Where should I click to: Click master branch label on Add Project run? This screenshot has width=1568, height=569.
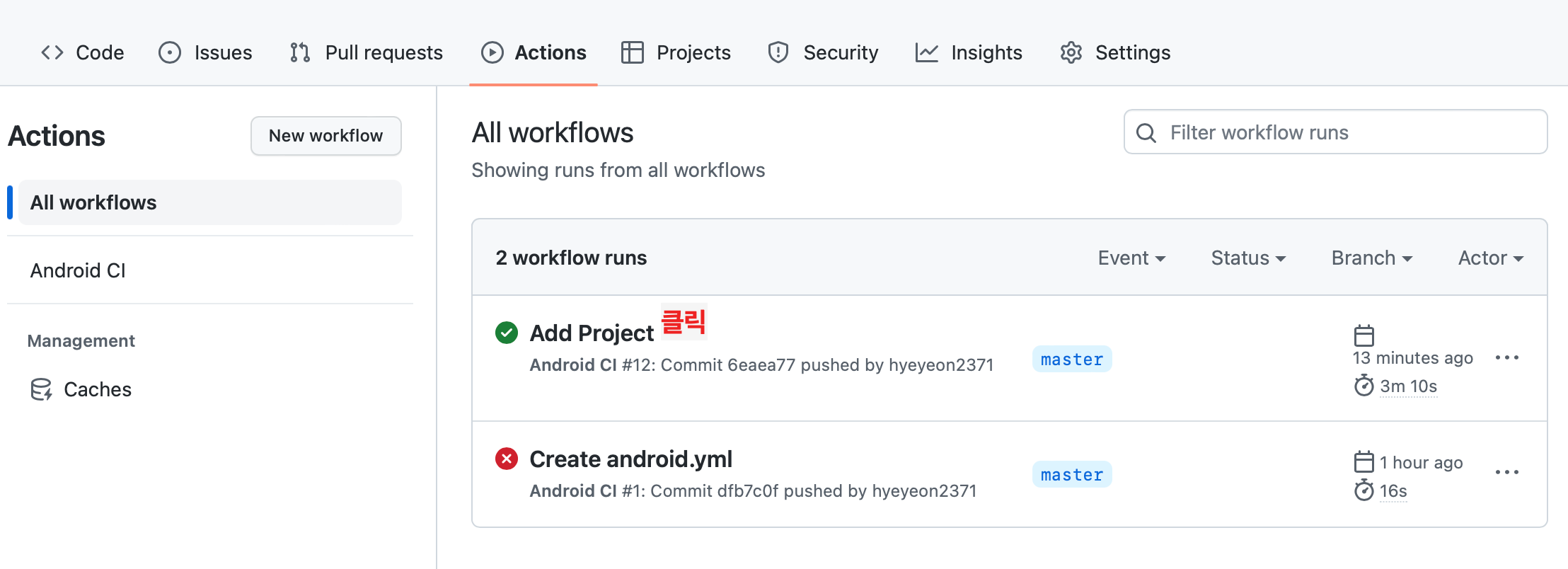[1072, 360]
